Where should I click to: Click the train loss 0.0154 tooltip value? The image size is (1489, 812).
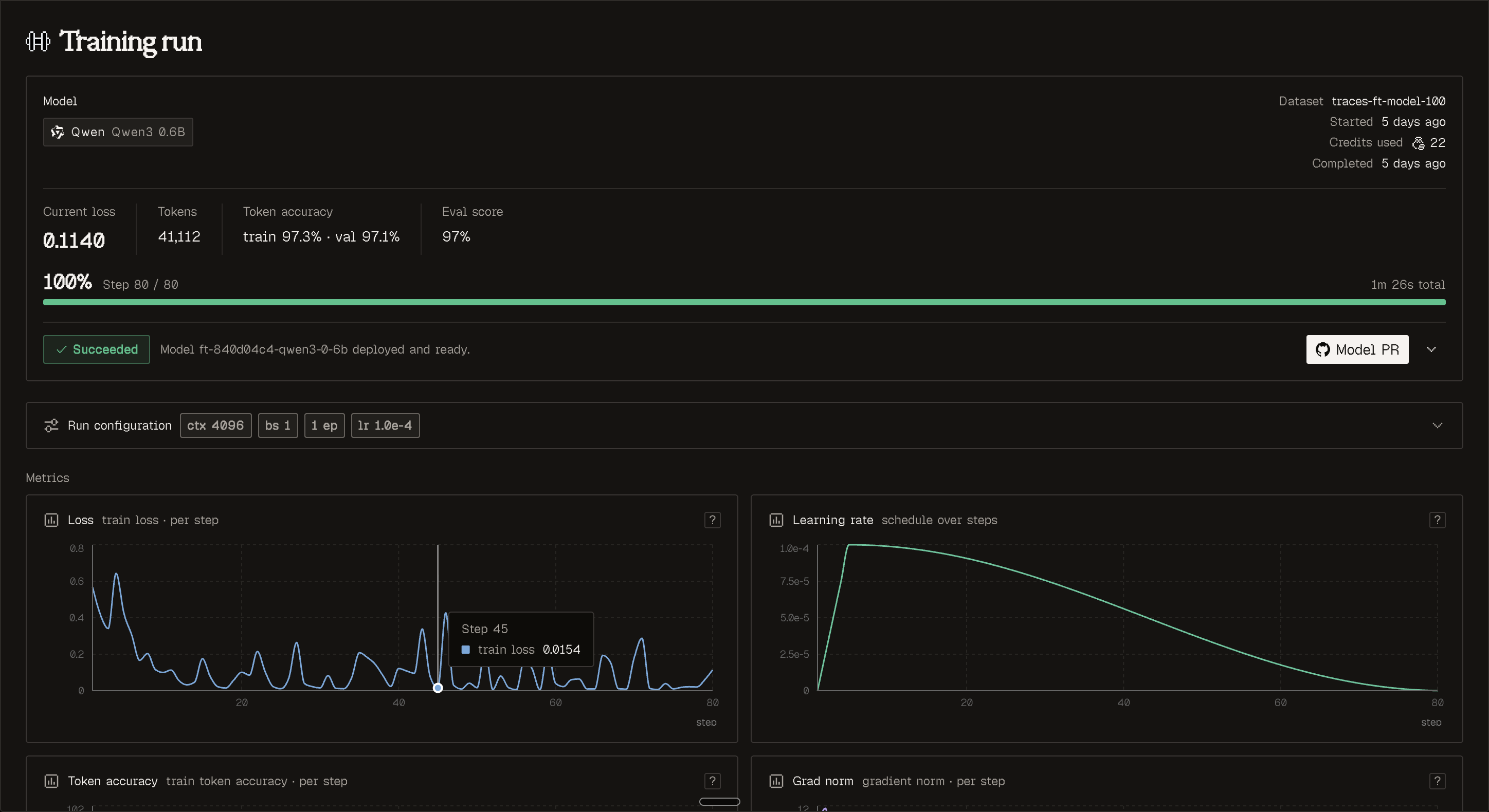[x=561, y=650]
